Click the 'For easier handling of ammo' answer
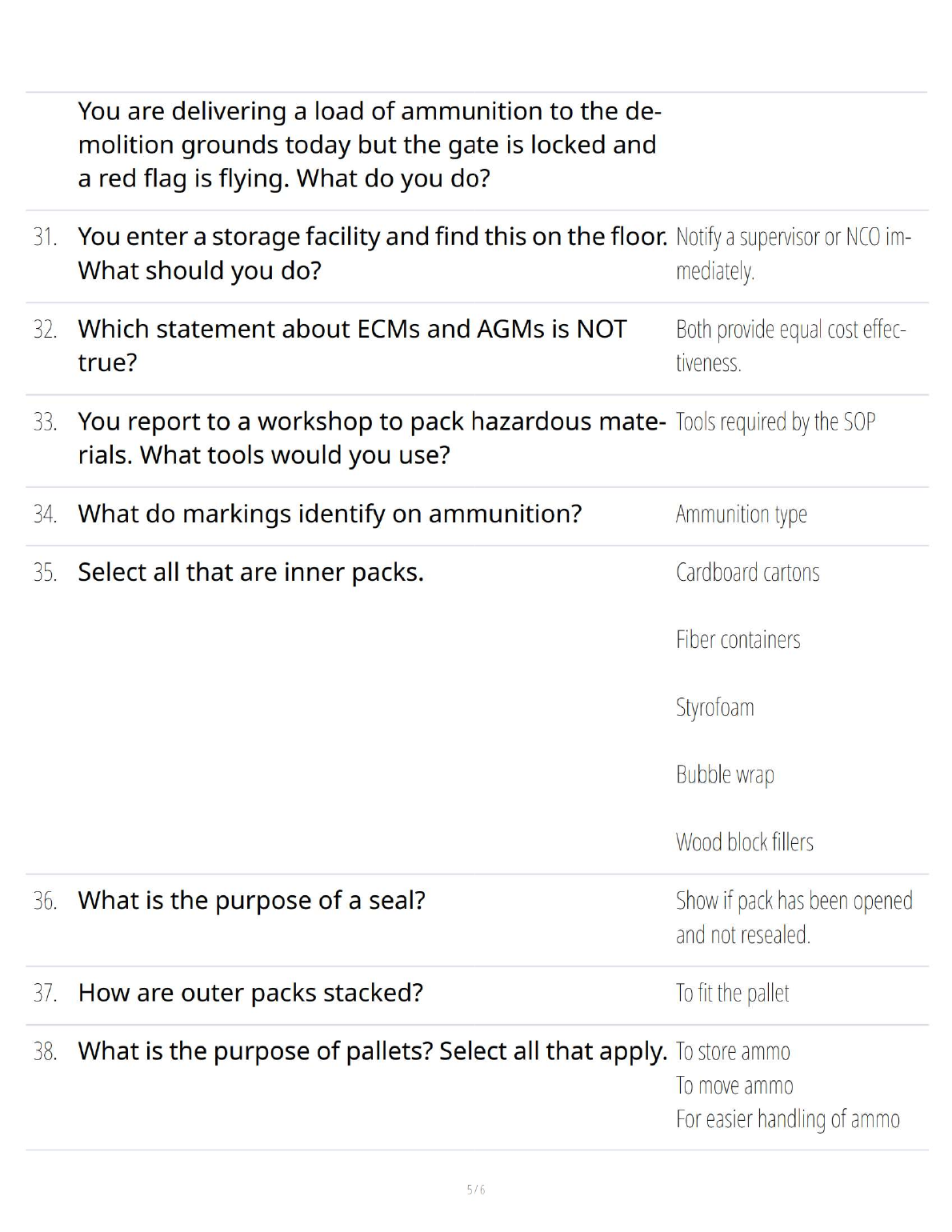Screen dimensions: 952x1232 tap(787, 1119)
